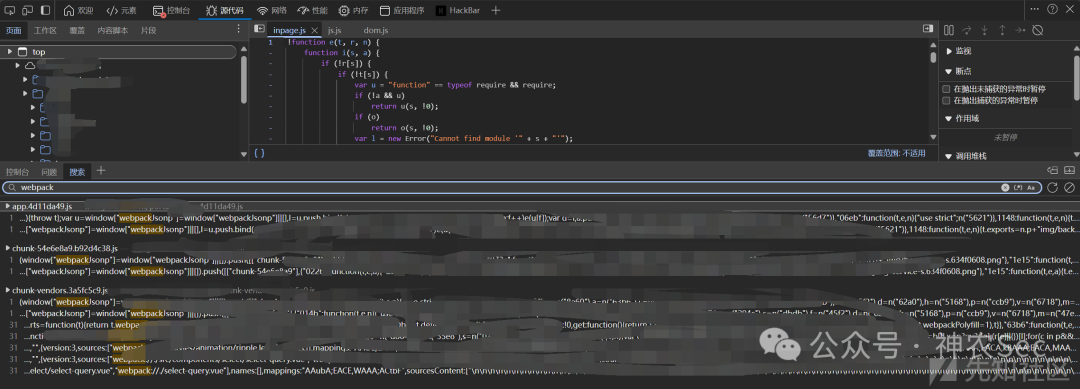Image resolution: width=1080 pixels, height=389 pixels.
Task: Clear the search results icon
Action: point(1069,187)
